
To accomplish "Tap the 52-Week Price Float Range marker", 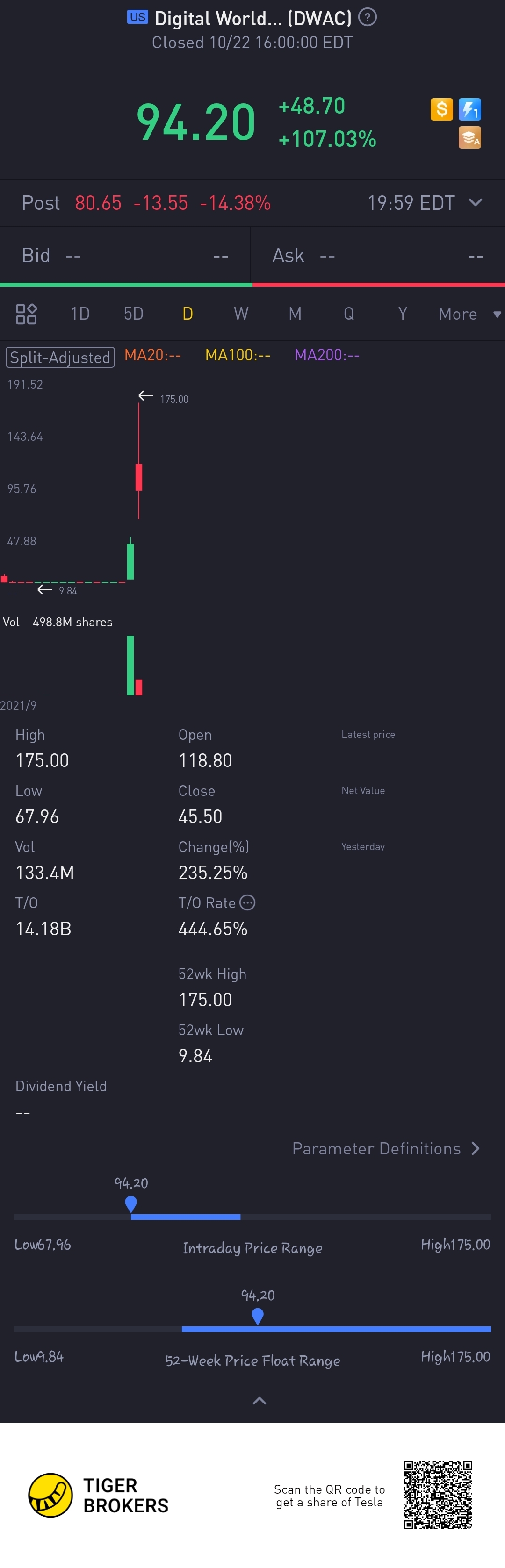I will tap(257, 1316).
